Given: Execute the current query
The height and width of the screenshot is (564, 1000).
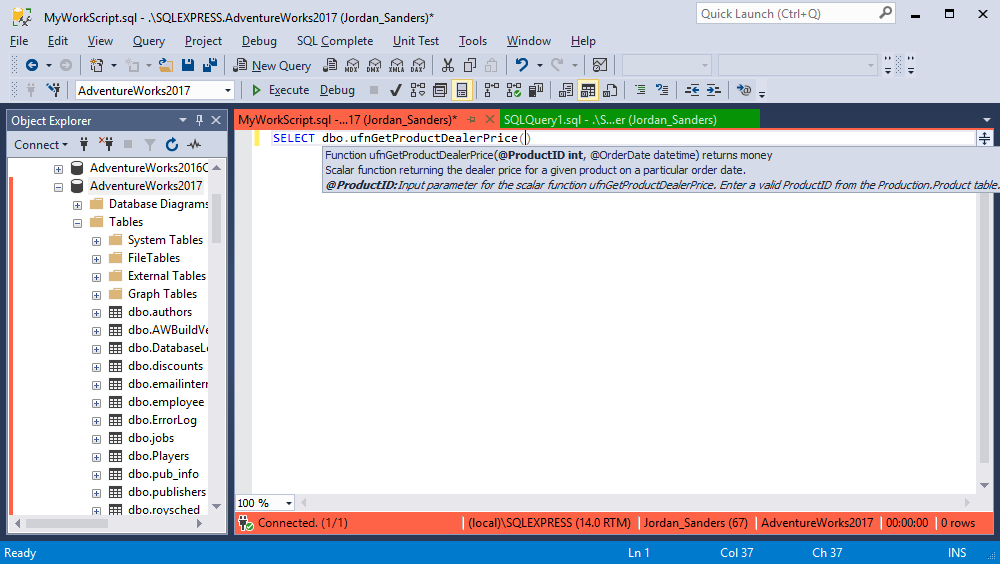Looking at the screenshot, I should tap(281, 90).
